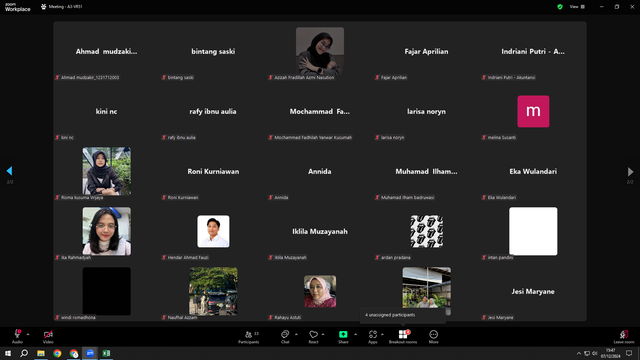The height and width of the screenshot is (360, 640).
Task: Open the network icon in tray
Action: (587, 353)
